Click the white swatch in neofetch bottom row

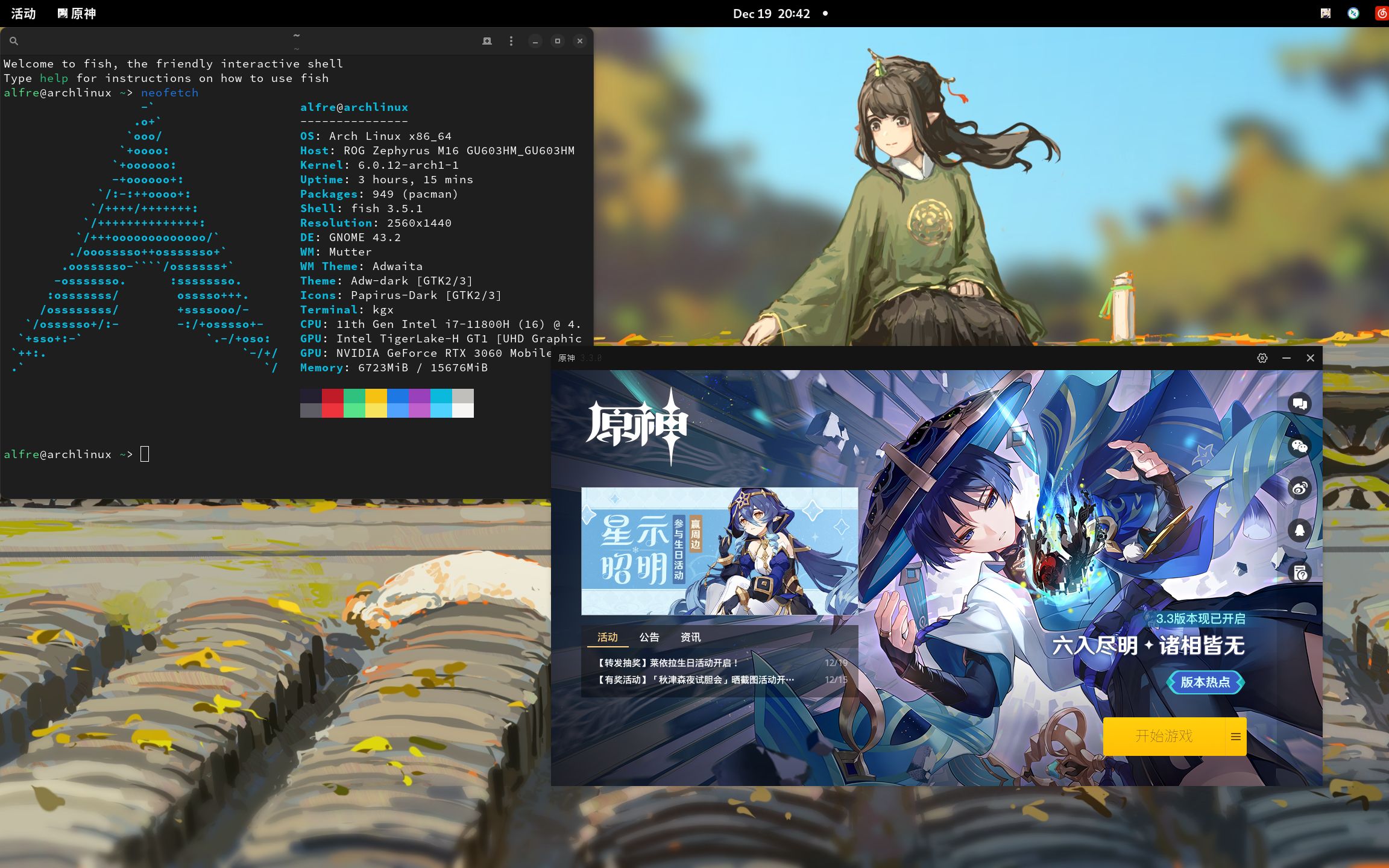click(463, 410)
